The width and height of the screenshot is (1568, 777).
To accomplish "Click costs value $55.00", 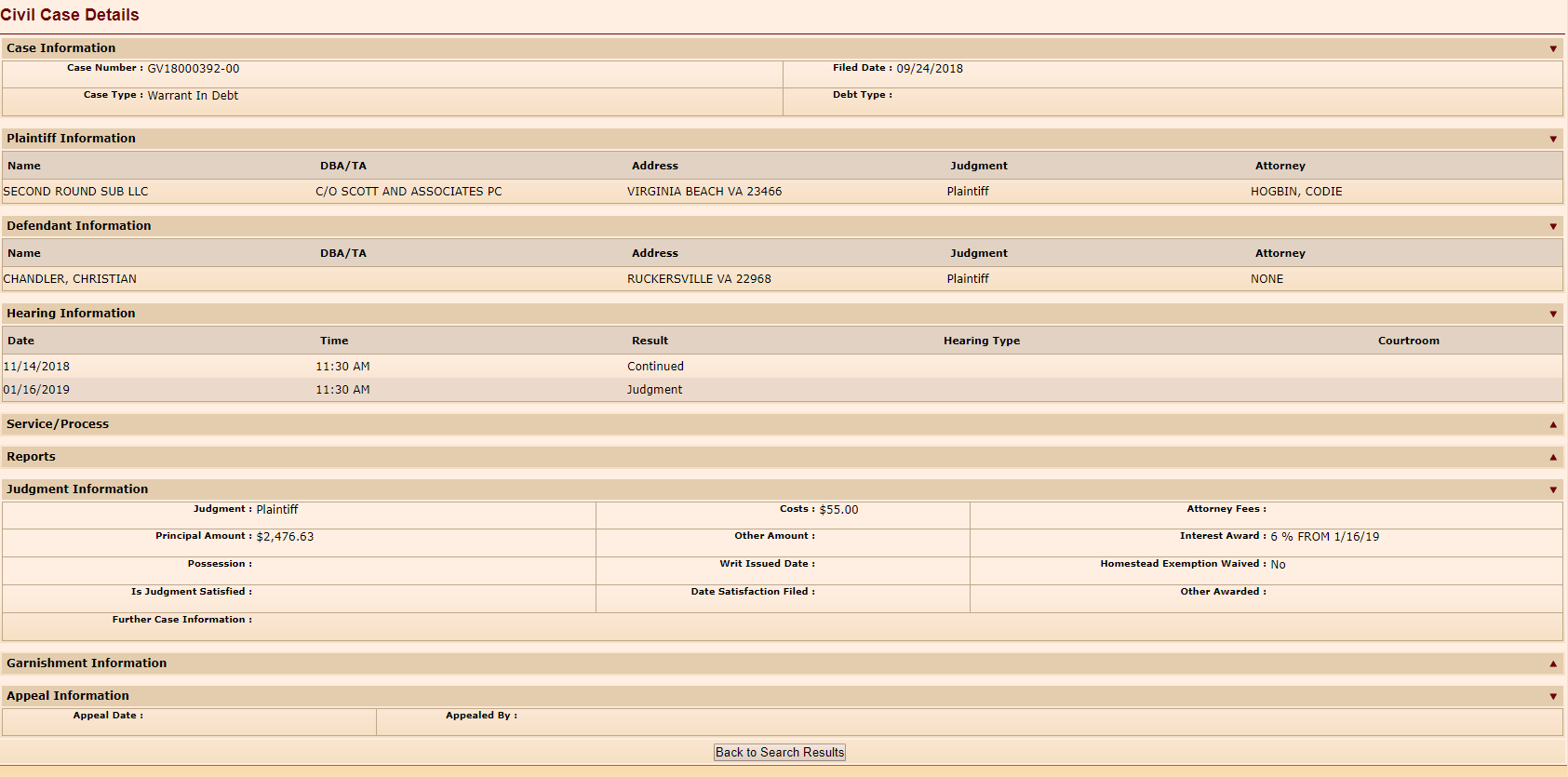I will click(x=838, y=510).
